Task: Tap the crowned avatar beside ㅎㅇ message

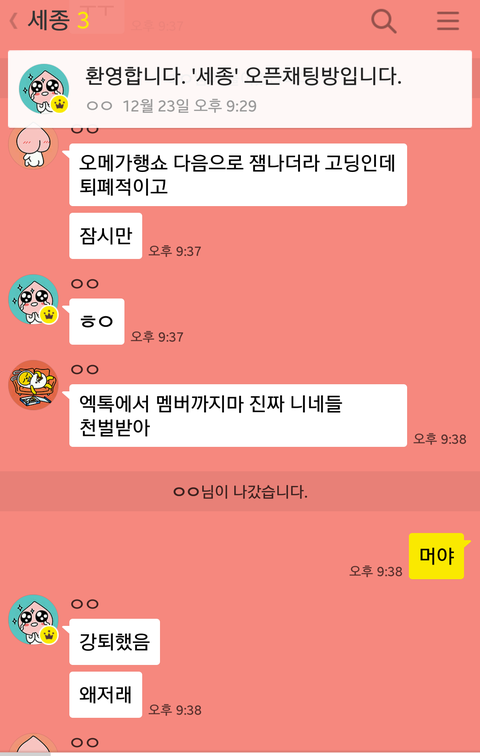Action: point(33,299)
